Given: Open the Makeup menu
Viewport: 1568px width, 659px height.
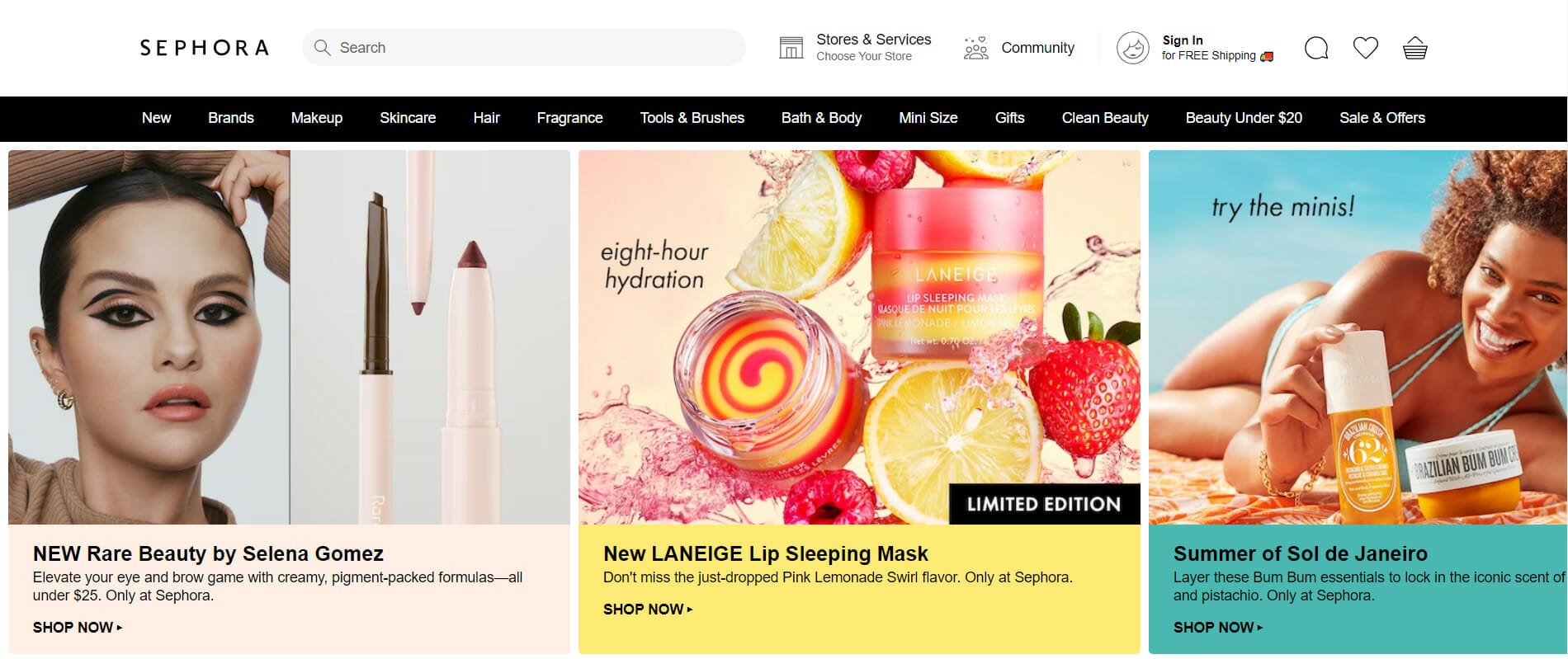Looking at the screenshot, I should click(x=317, y=118).
